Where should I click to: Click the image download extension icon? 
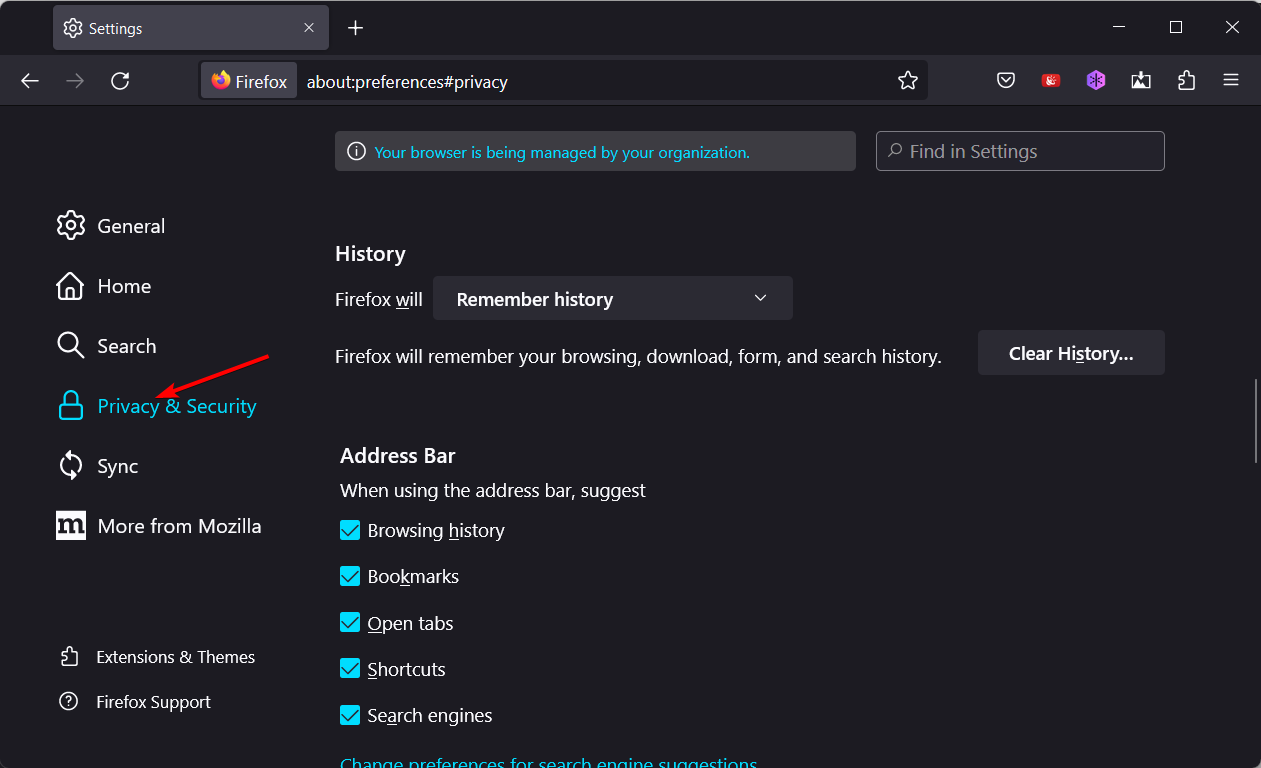1141,81
